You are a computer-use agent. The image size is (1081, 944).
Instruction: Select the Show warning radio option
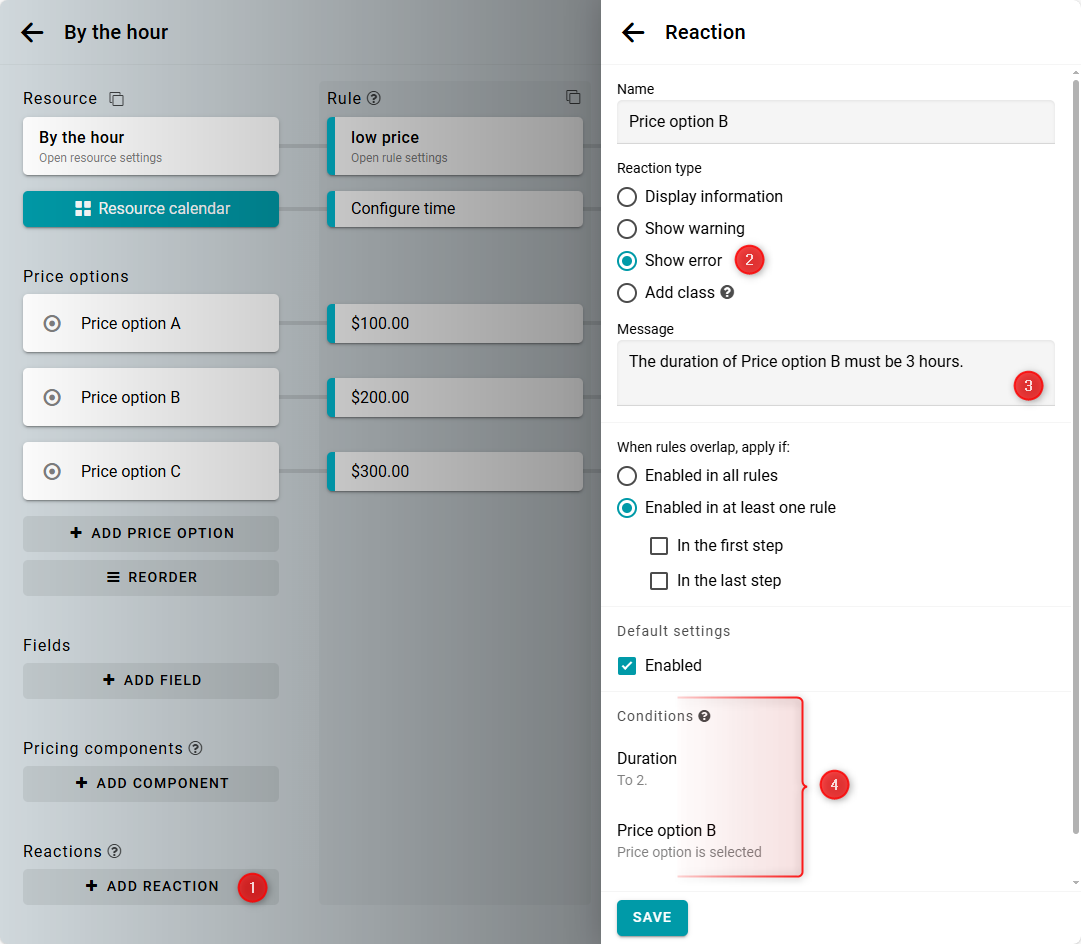point(627,229)
